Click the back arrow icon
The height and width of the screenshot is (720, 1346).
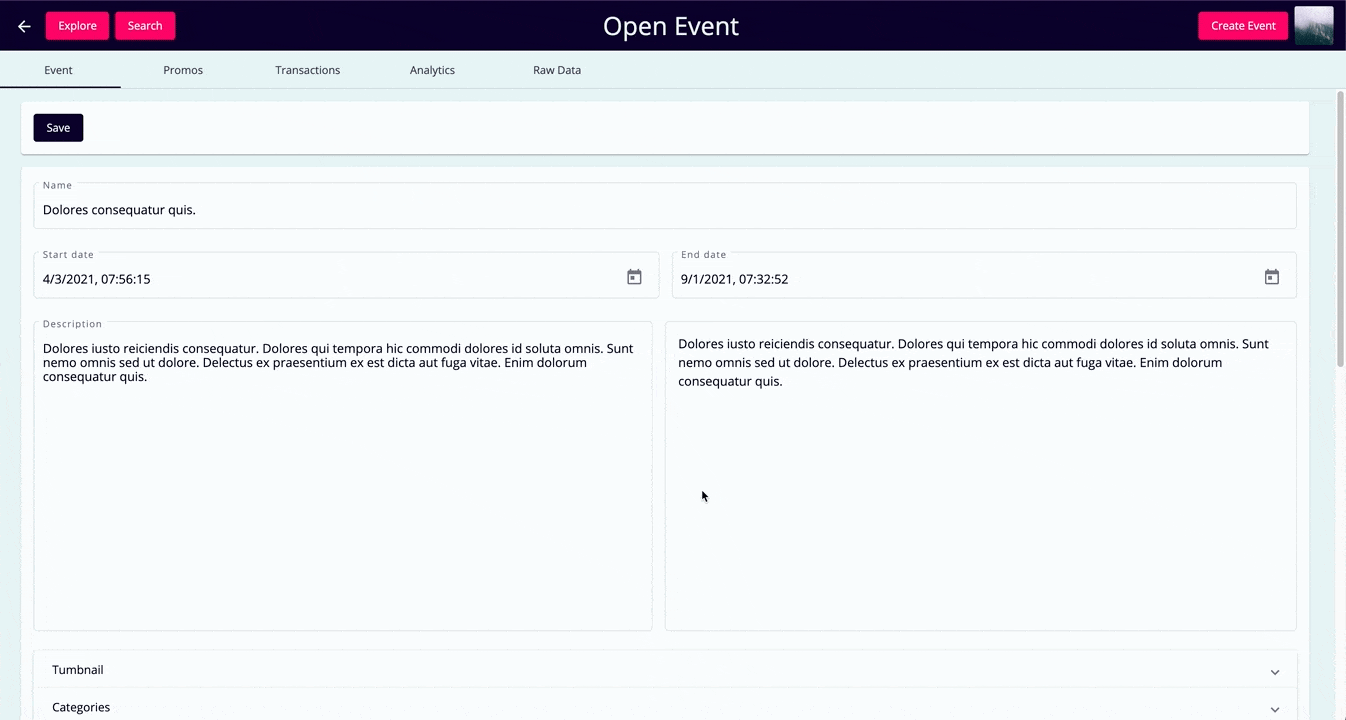pos(24,26)
